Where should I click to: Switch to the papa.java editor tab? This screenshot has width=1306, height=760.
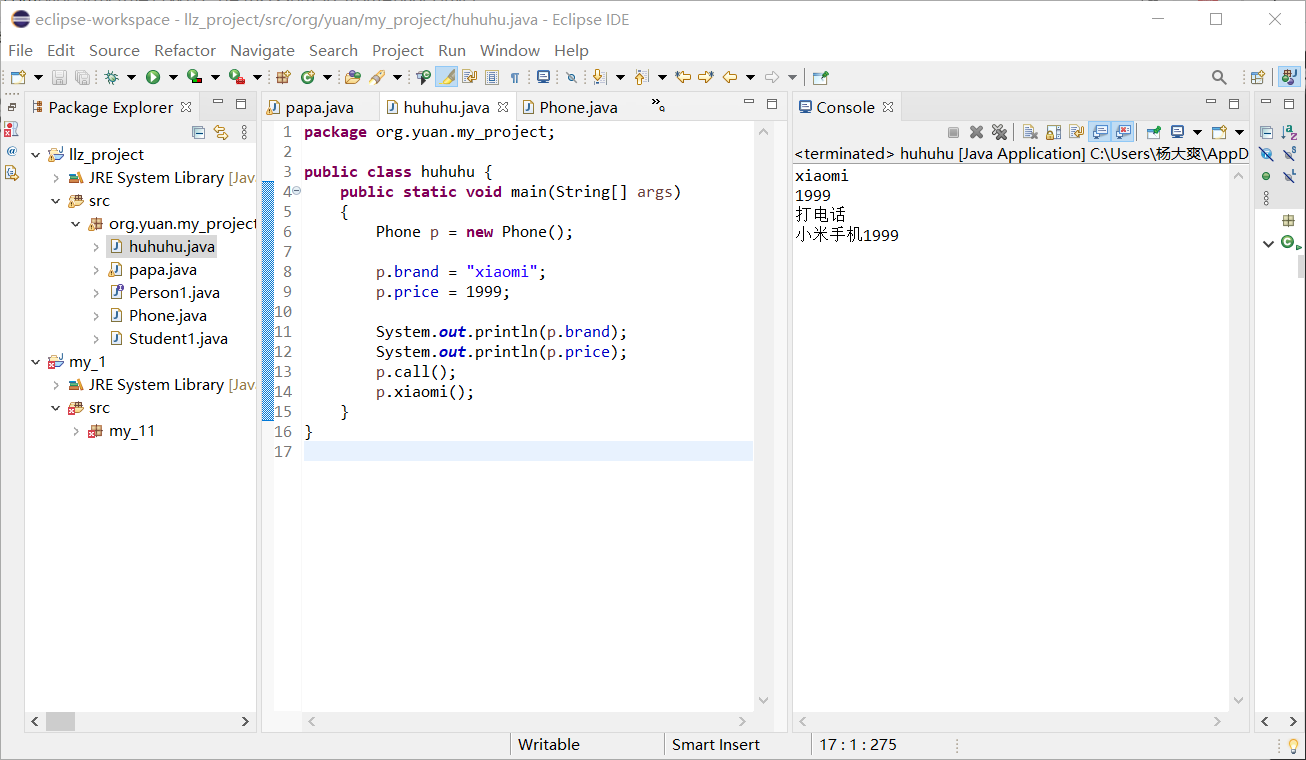[x=319, y=107]
